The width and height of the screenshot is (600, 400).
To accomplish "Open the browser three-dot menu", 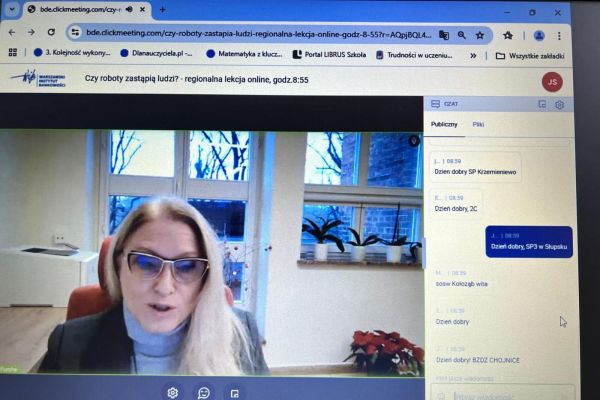I will pos(559,36).
